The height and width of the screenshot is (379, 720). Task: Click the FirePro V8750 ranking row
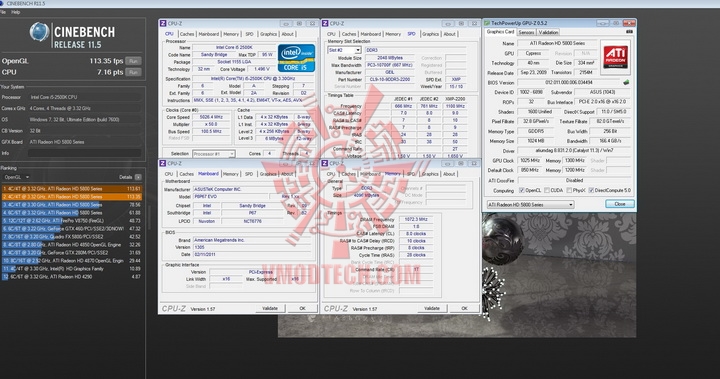[x=72, y=221]
